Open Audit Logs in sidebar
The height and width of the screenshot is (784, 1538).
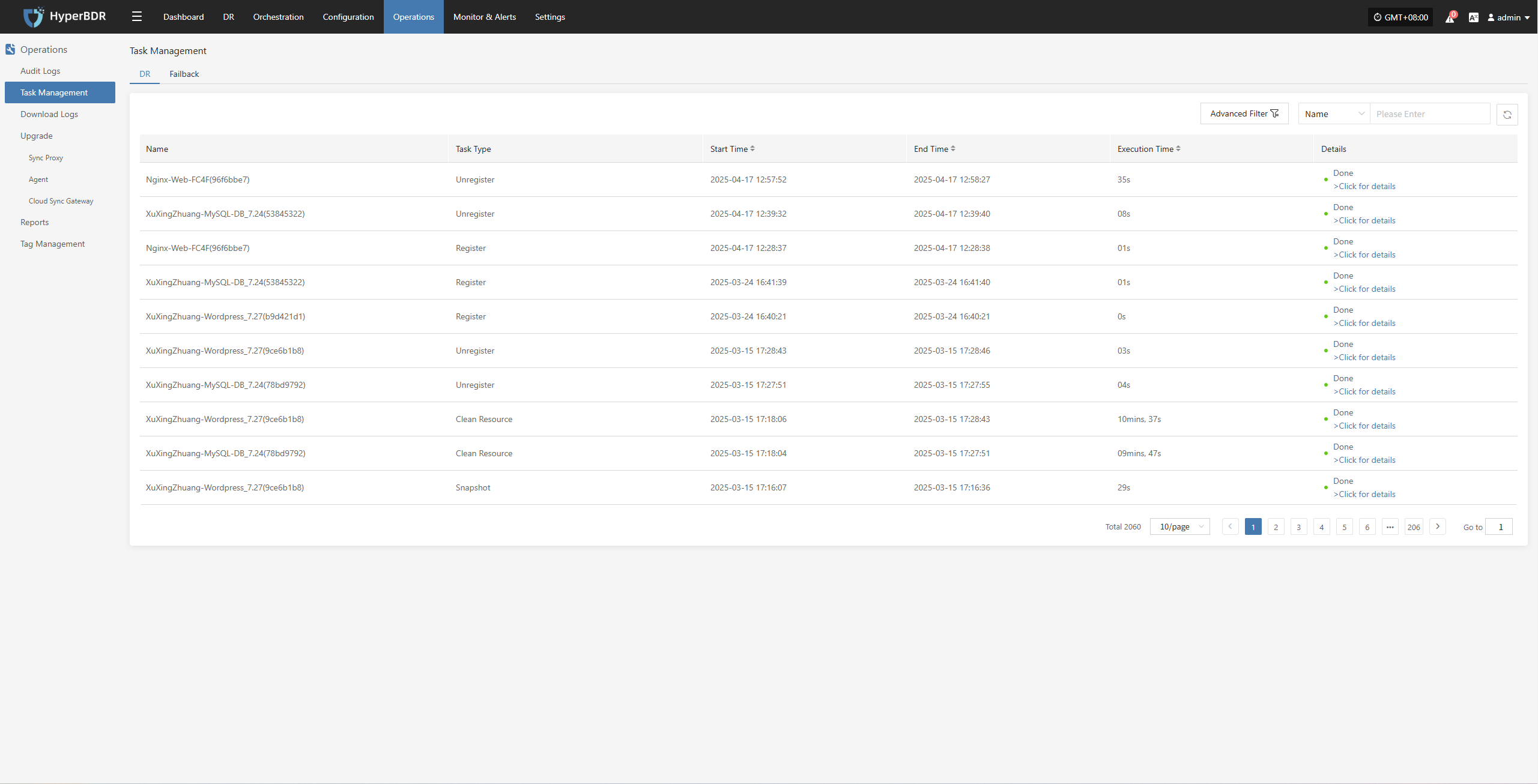pos(40,71)
